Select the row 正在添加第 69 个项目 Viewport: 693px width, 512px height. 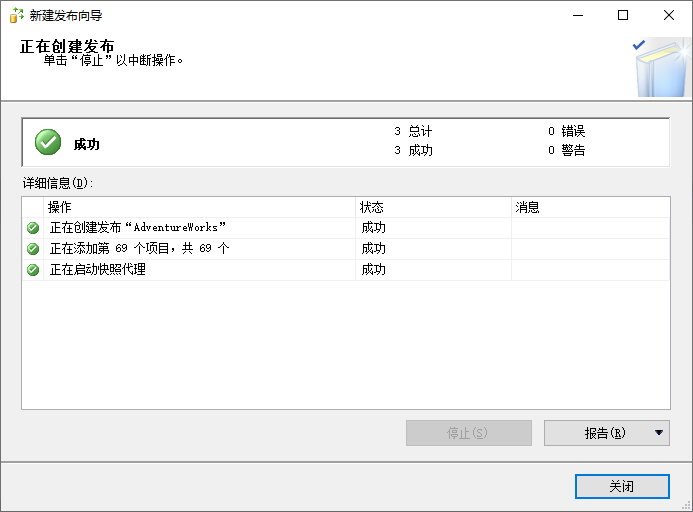346,248
